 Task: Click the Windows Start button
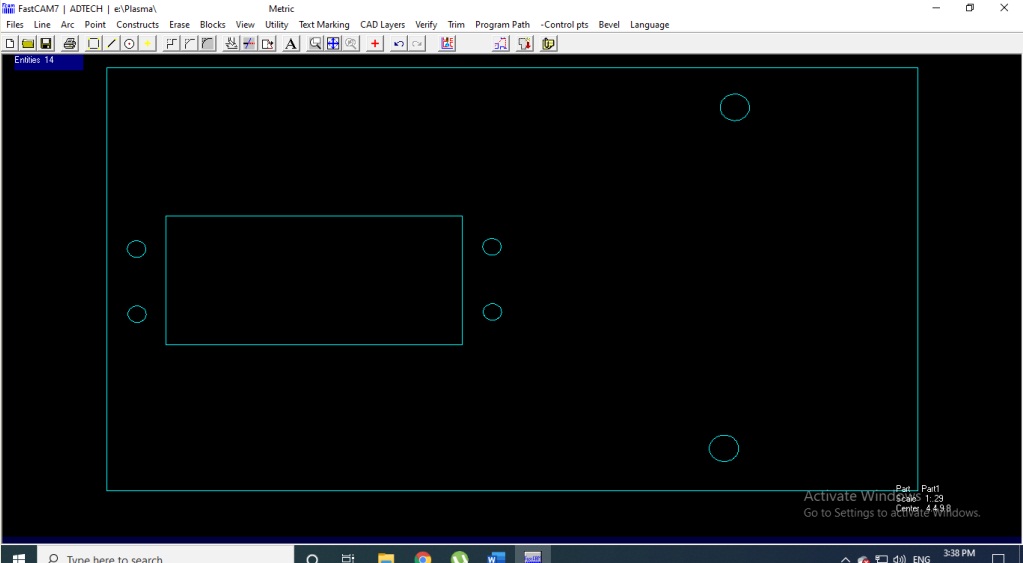(18, 558)
